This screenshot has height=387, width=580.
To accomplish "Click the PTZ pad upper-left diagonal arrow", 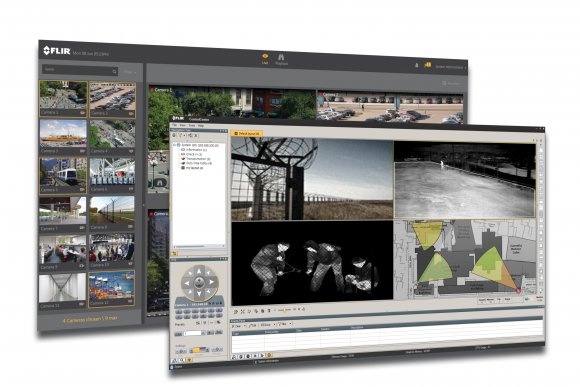I will 190,274.
